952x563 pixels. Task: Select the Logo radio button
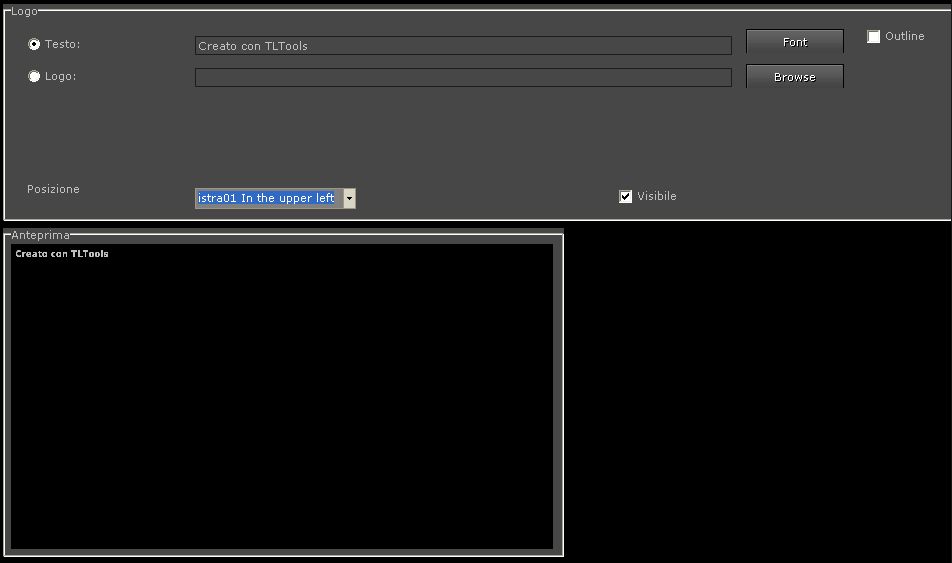(34, 77)
